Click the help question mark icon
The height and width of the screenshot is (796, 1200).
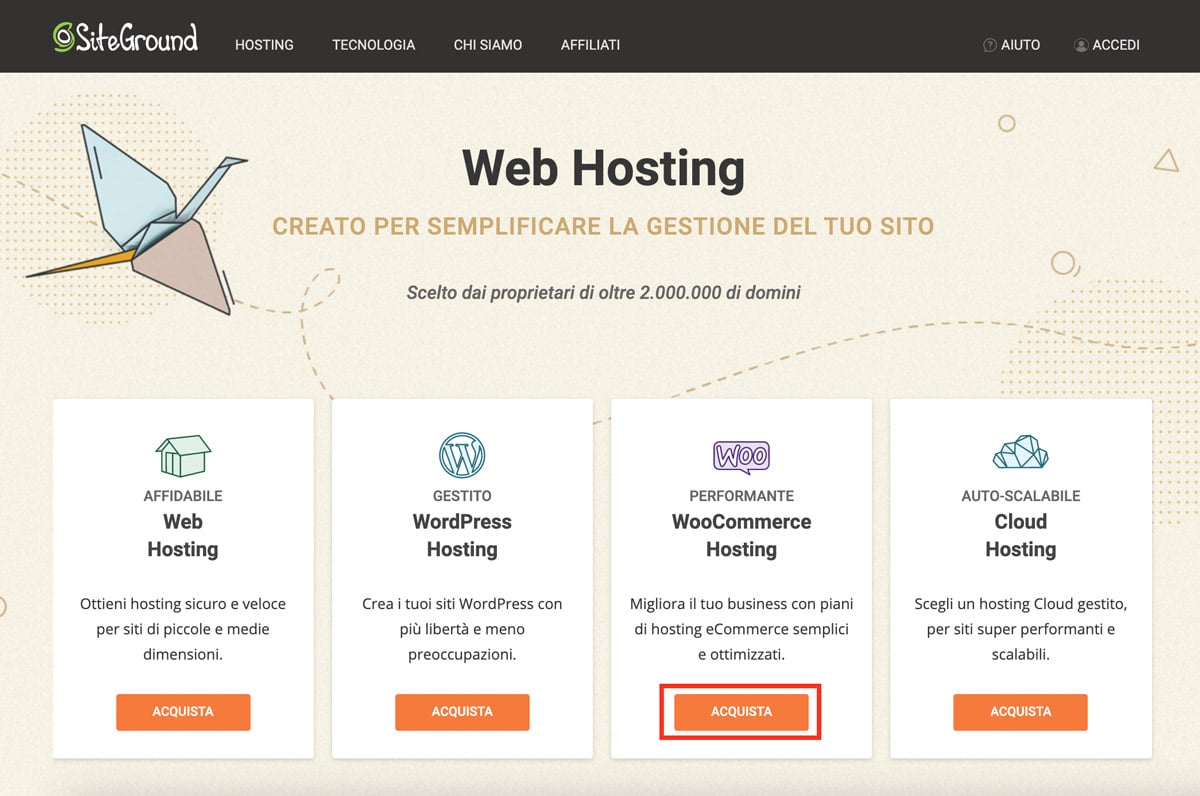coord(990,45)
